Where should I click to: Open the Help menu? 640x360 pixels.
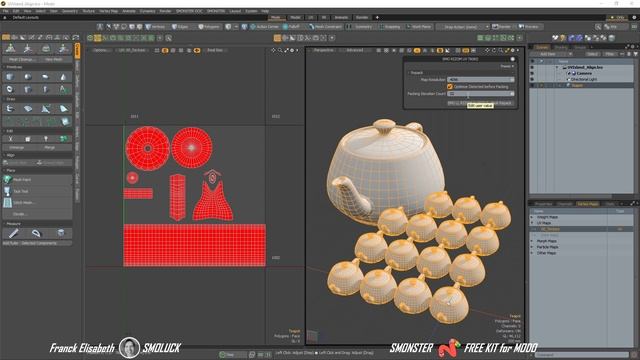tap(265, 11)
